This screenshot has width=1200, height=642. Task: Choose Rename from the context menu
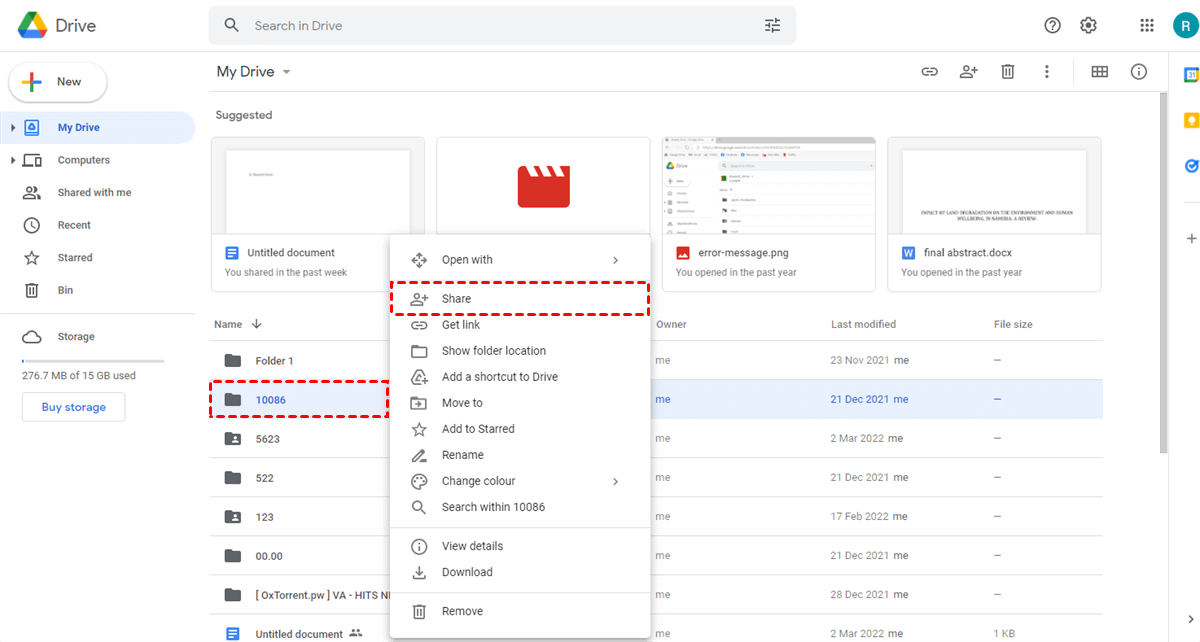pos(462,455)
